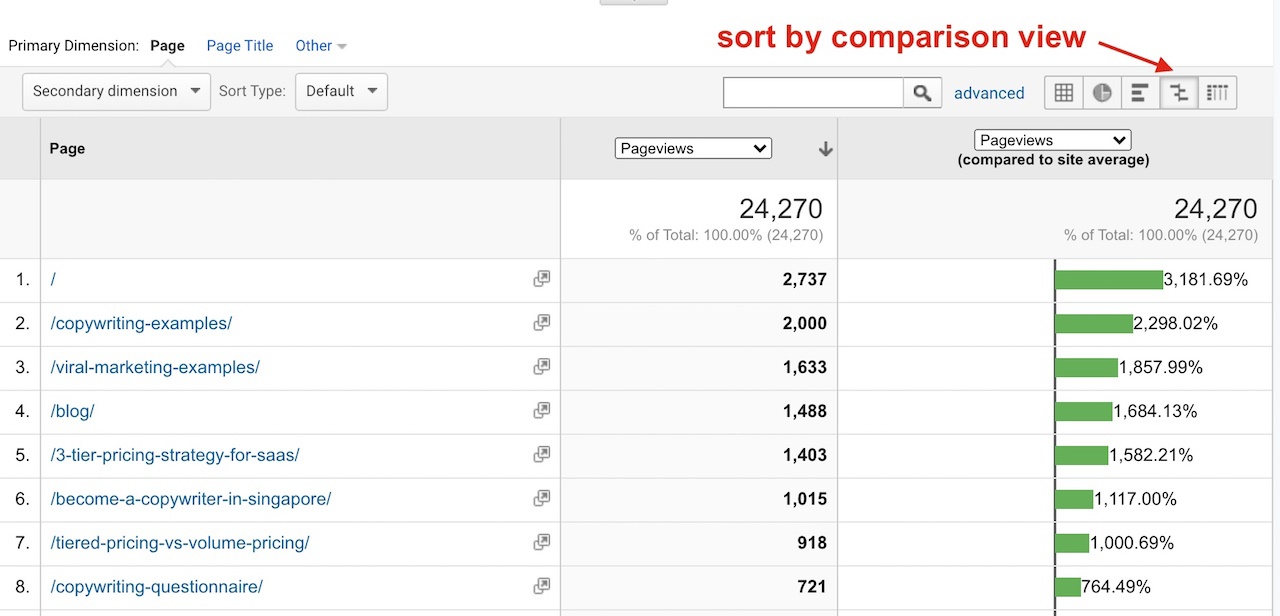The image size is (1280, 616).
Task: Open the Sort Type Default dropdown
Action: (x=341, y=91)
